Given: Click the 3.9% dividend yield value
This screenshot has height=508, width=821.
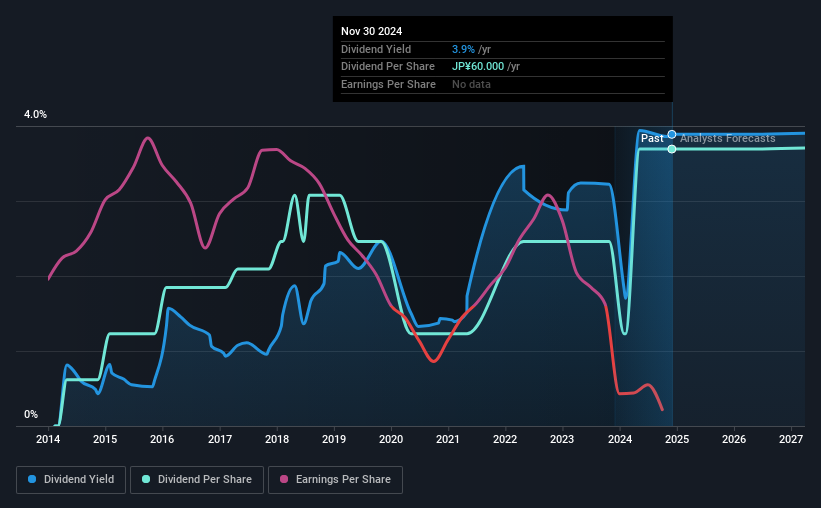Looking at the screenshot, I should coord(463,49).
